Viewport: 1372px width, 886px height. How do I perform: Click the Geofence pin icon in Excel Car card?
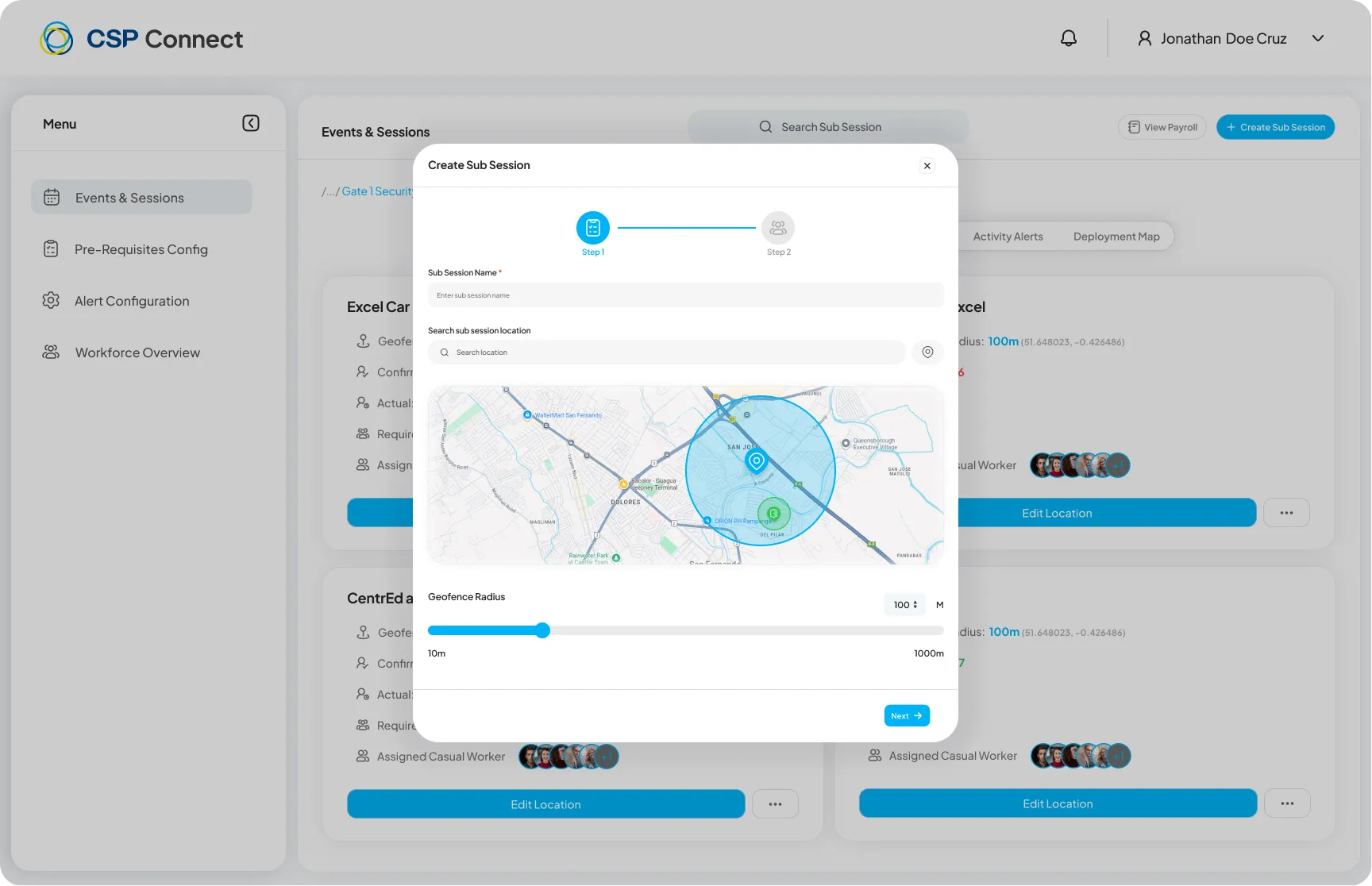(x=363, y=341)
